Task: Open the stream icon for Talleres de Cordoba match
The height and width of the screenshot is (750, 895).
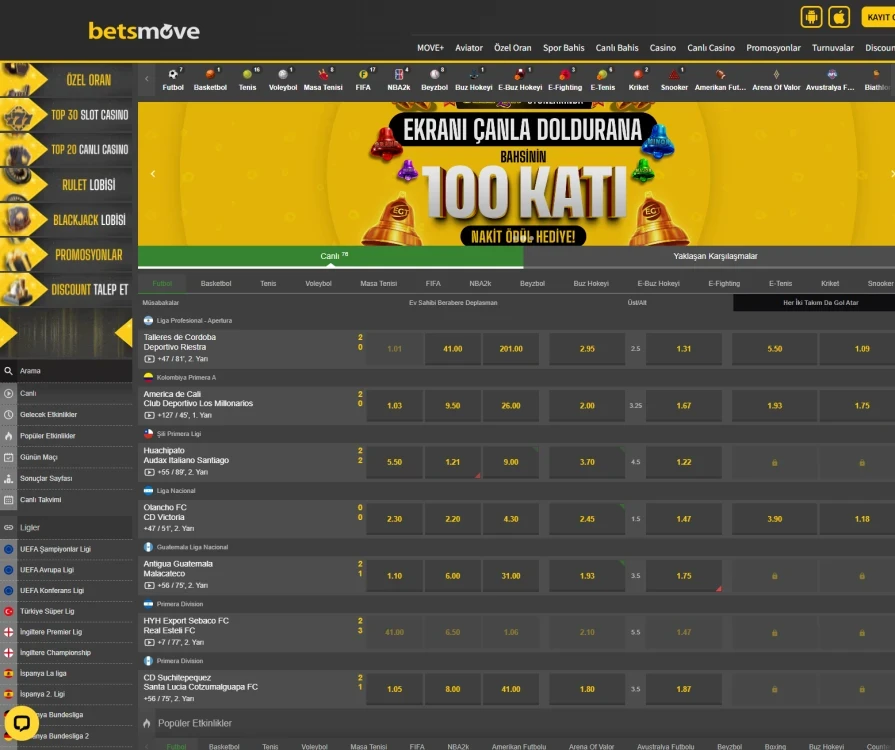Action: click(149, 359)
